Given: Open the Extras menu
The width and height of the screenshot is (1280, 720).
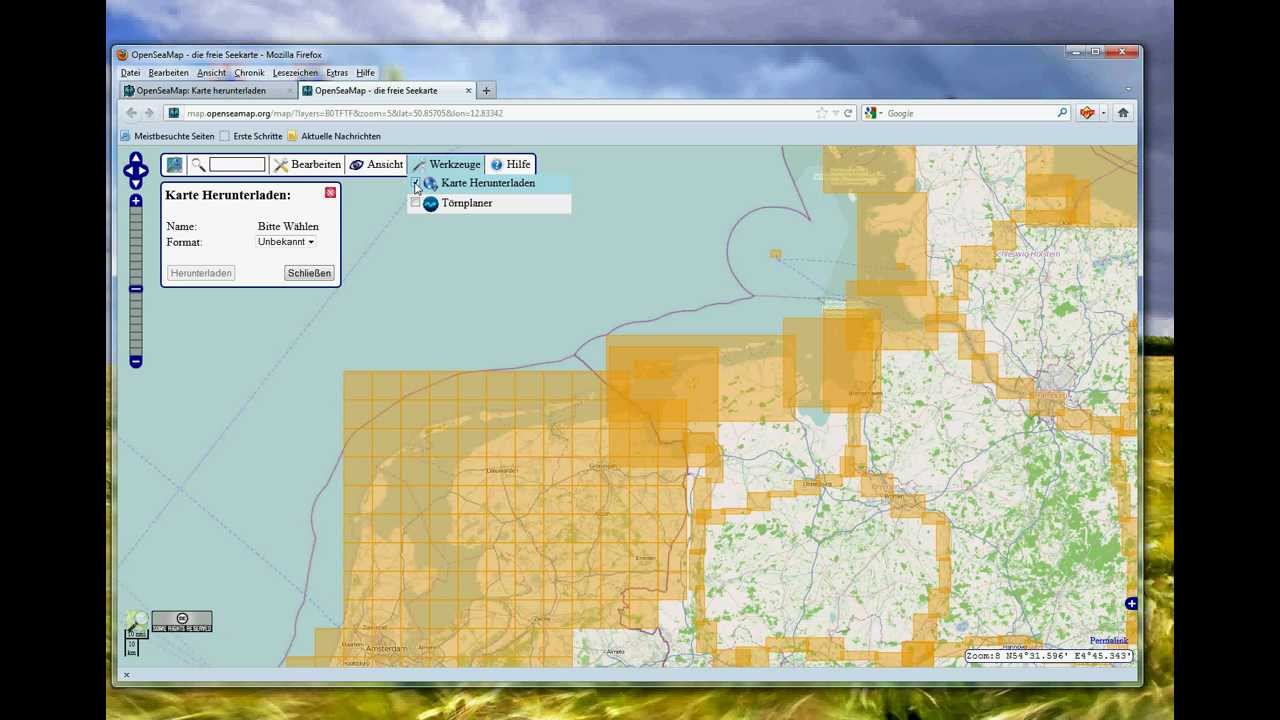Looking at the screenshot, I should click(337, 73).
